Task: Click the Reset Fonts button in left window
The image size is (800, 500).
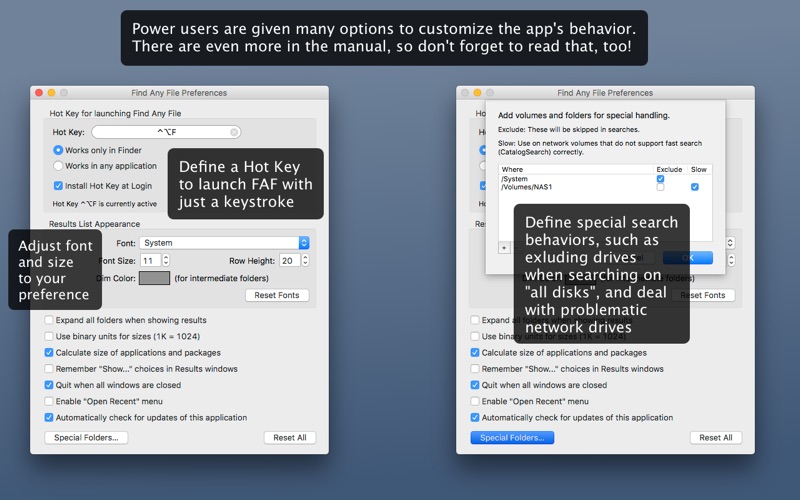Action: pyautogui.click(x=277, y=295)
